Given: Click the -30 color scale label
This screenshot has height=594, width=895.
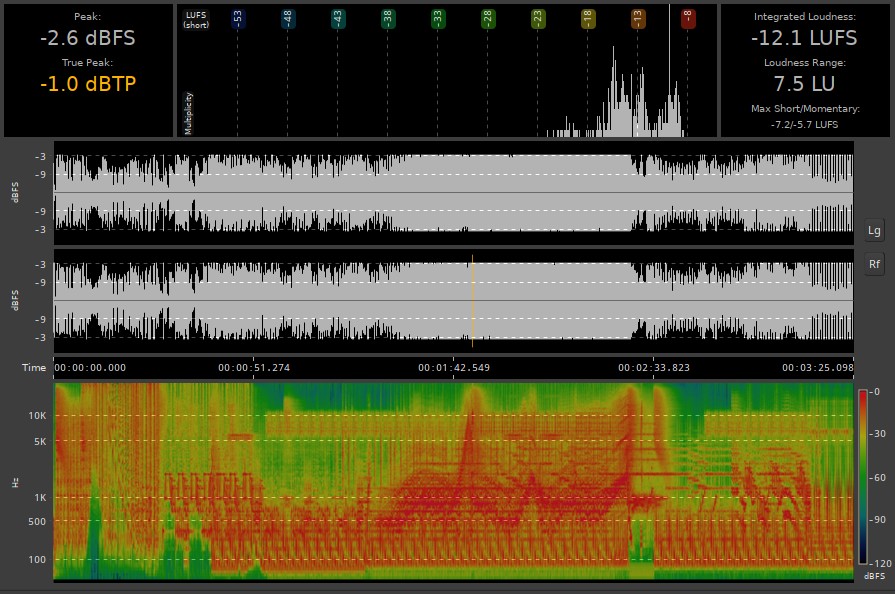Looking at the screenshot, I should [878, 434].
